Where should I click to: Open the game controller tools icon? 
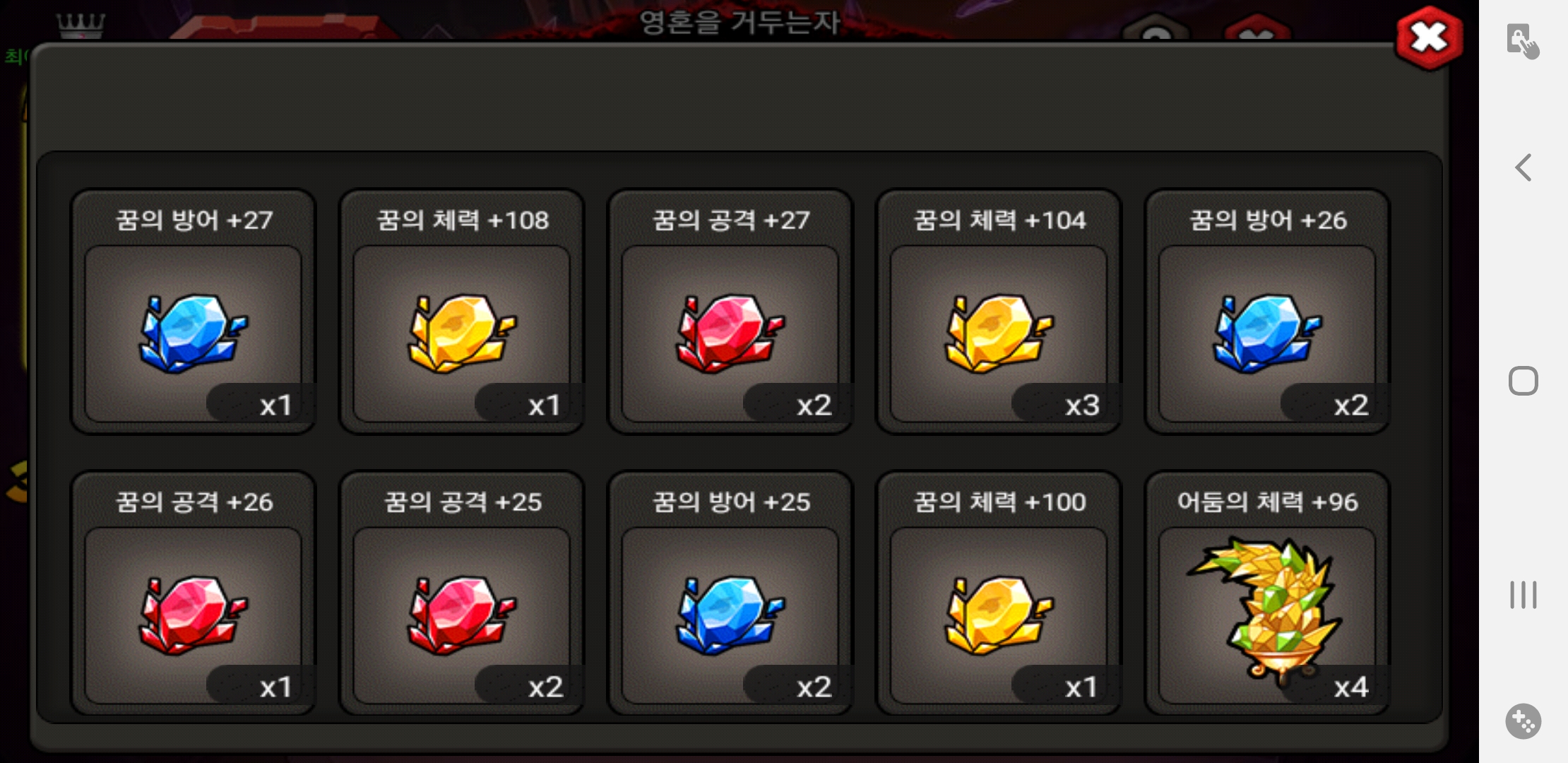pos(1524,722)
